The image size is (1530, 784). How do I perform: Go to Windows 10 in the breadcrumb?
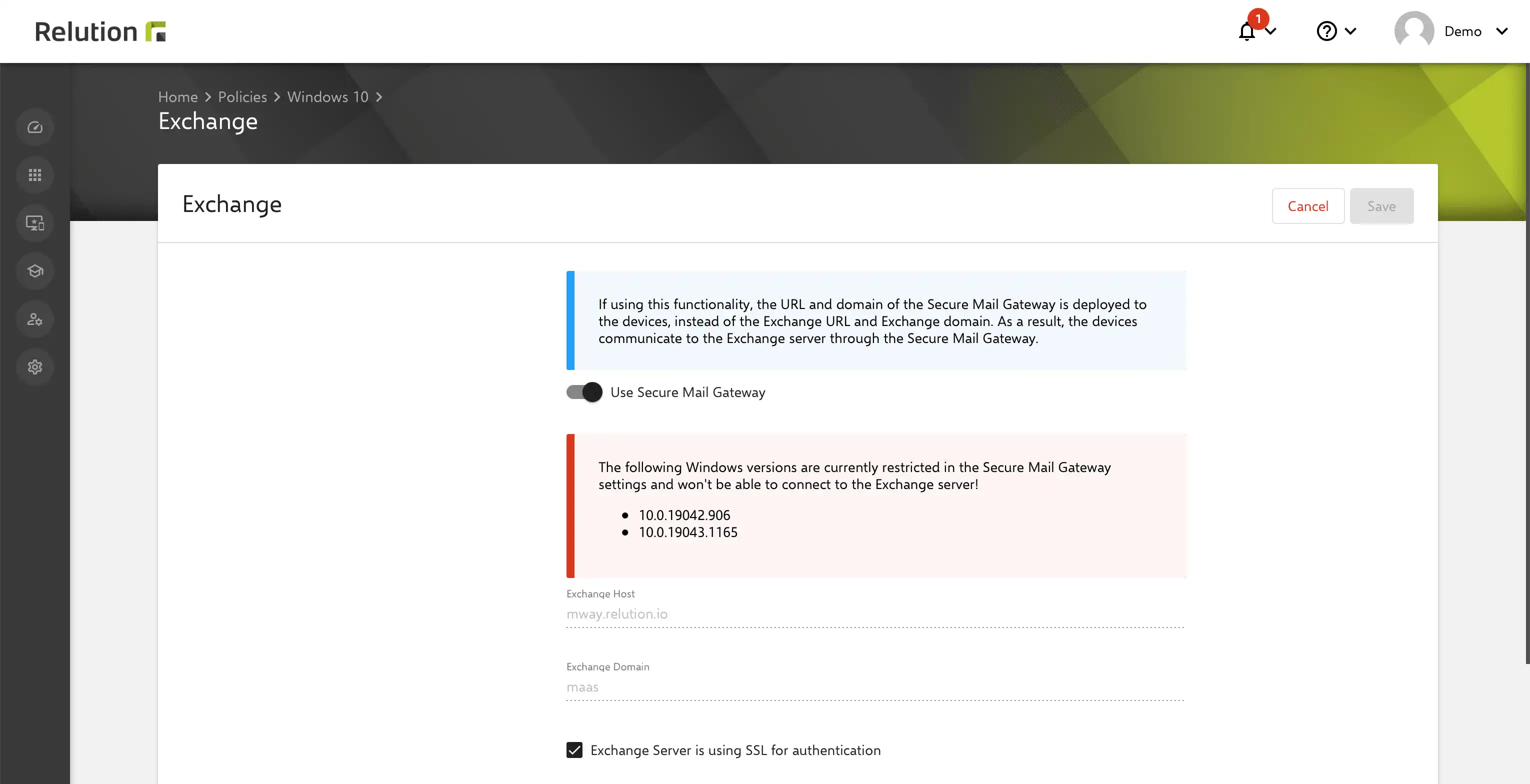(328, 97)
